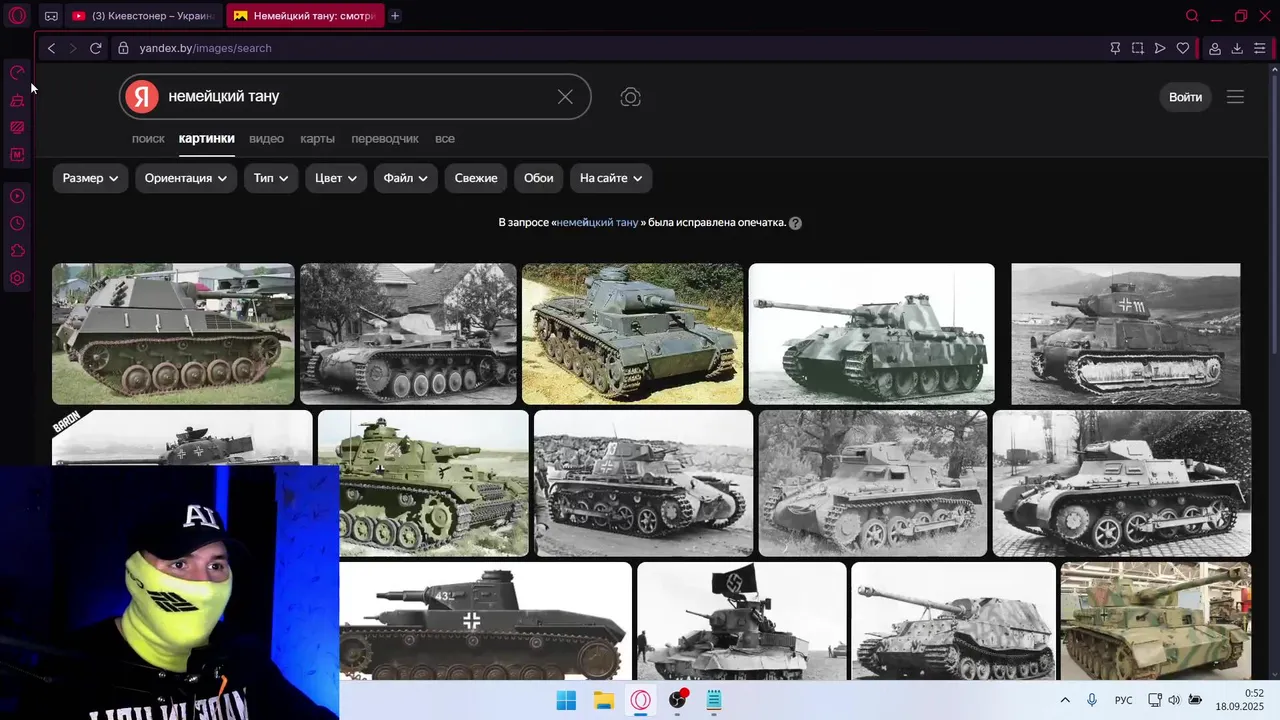Open tank numbered 111 thumbnail
The height and width of the screenshot is (720, 1280).
coord(1126,334)
